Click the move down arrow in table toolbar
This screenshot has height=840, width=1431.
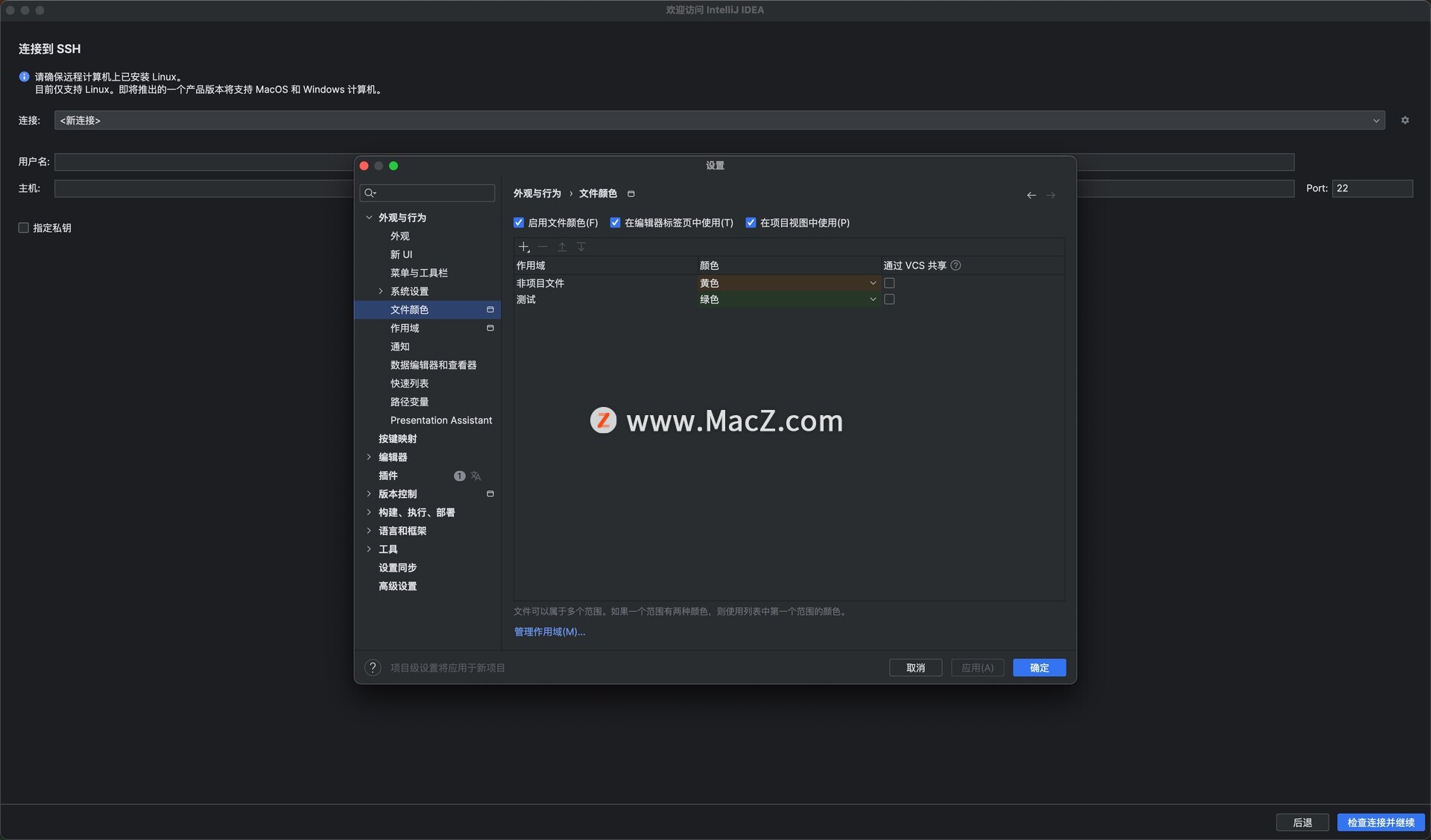click(x=581, y=247)
